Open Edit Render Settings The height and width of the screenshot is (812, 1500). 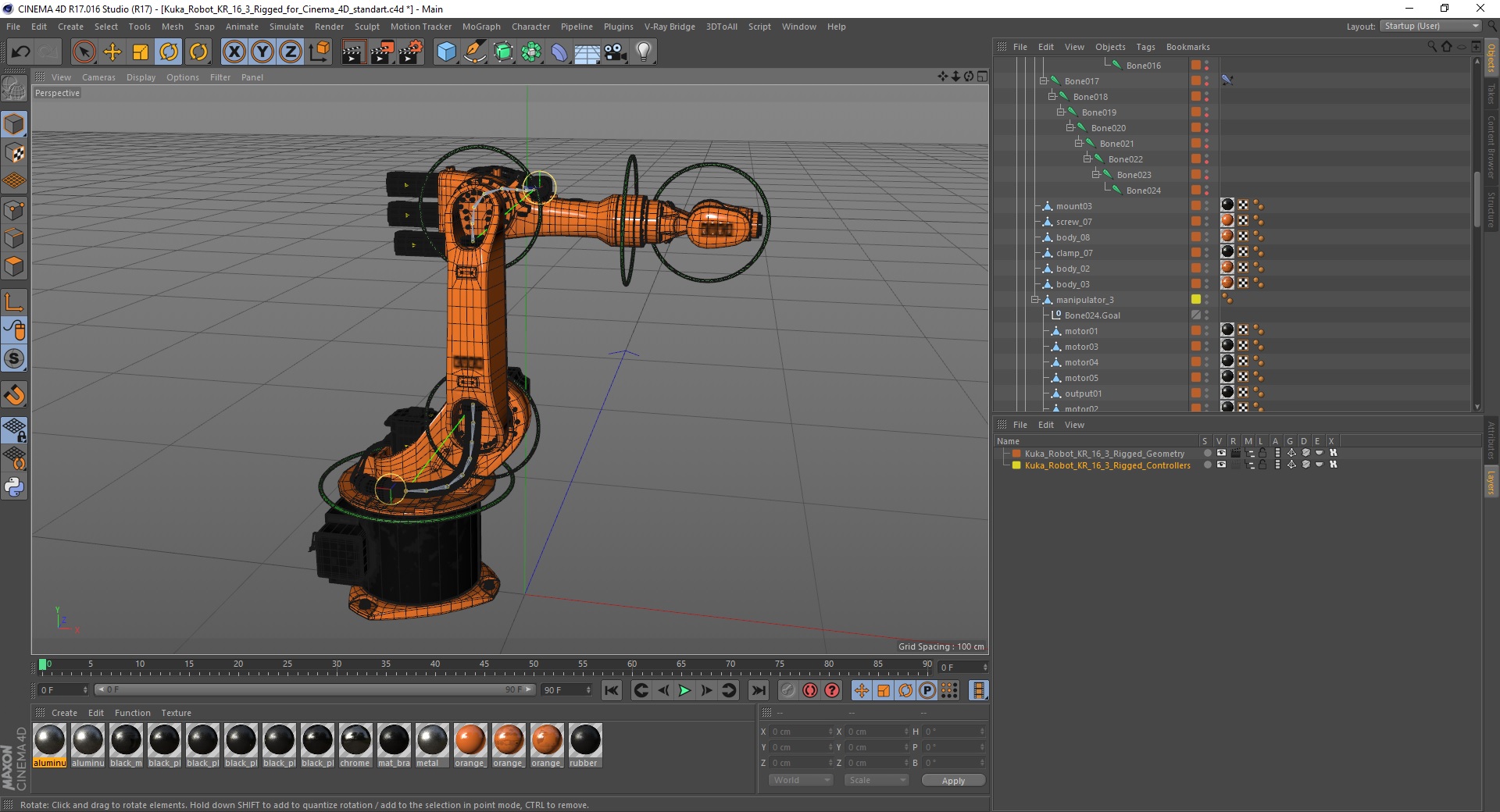[411, 52]
